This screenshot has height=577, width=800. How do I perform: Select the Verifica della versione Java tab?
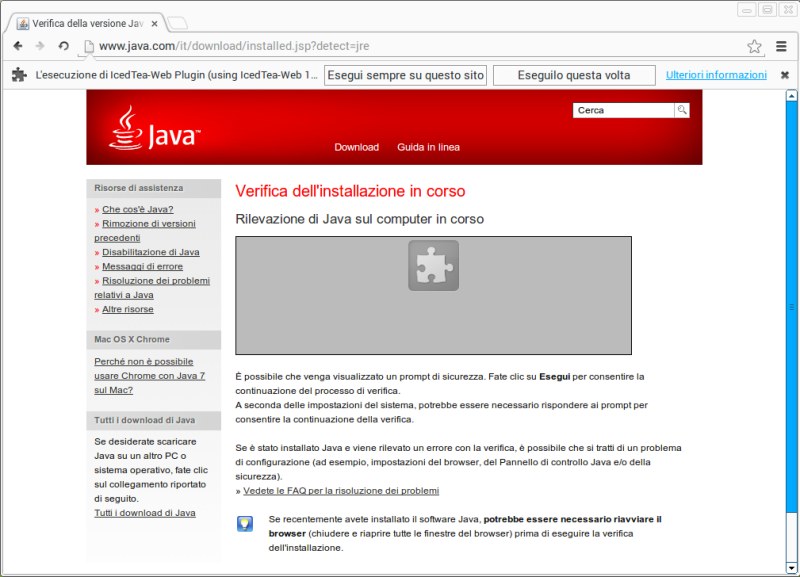point(88,23)
